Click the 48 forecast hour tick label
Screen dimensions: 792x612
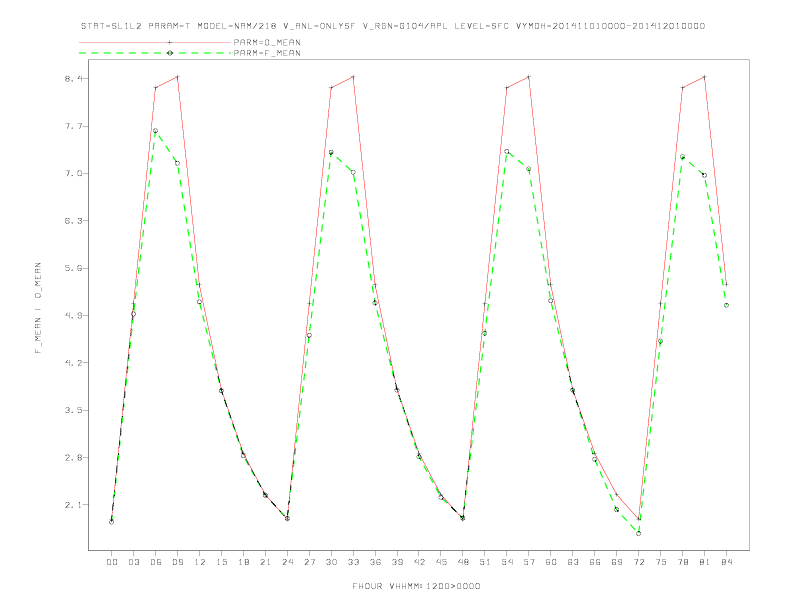[463, 562]
